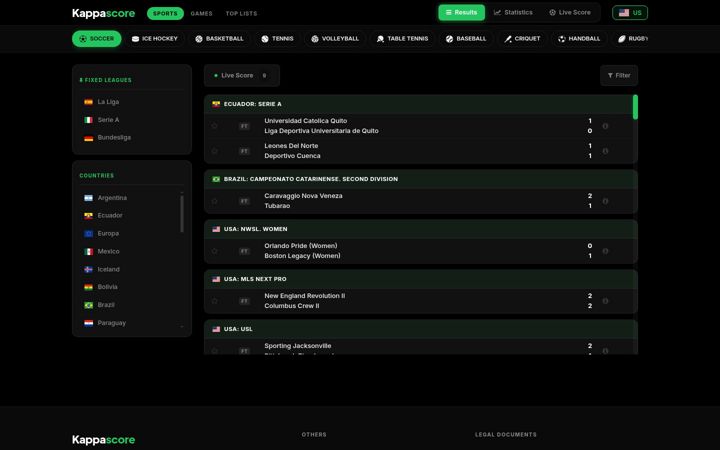Viewport: 720px width, 450px height.
Task: Open the Games nav tab
Action: pyautogui.click(x=202, y=13)
